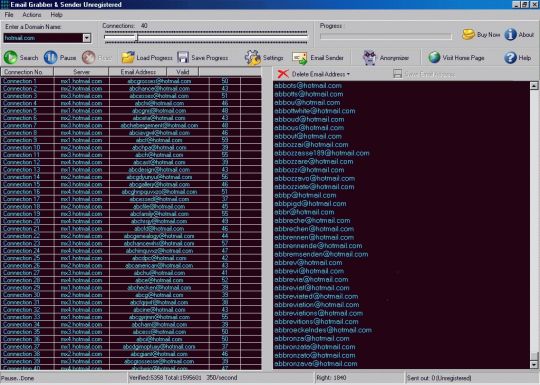
Task: Select abbozzasse189@hotmail.com entry
Action: click(x=322, y=153)
